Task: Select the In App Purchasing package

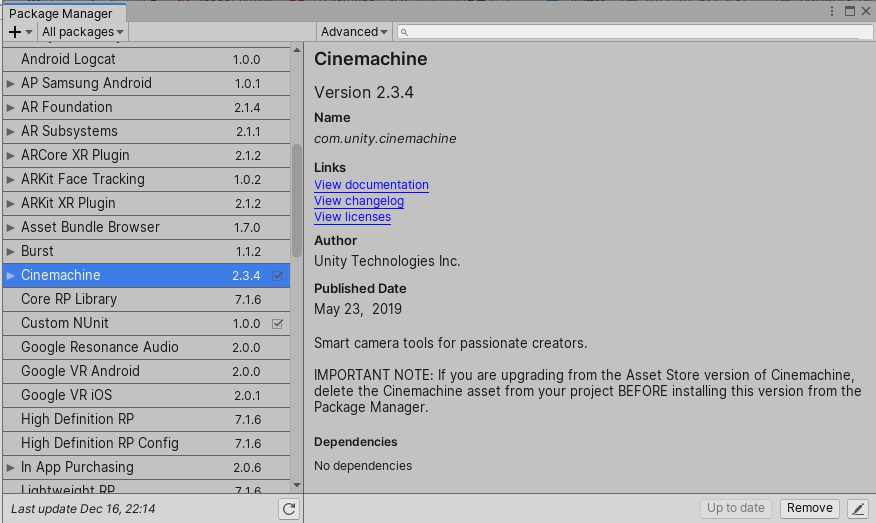Action: 146,468
